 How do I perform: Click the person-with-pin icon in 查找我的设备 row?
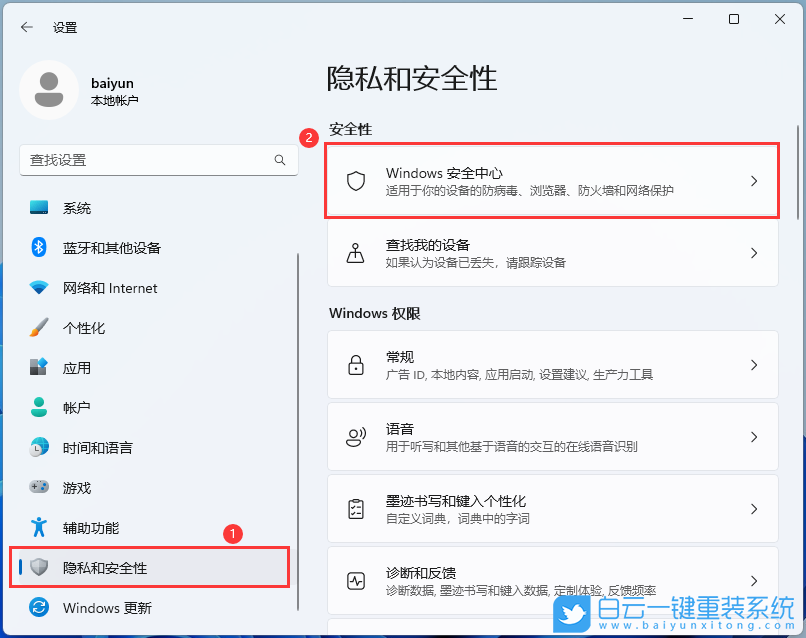(x=355, y=253)
